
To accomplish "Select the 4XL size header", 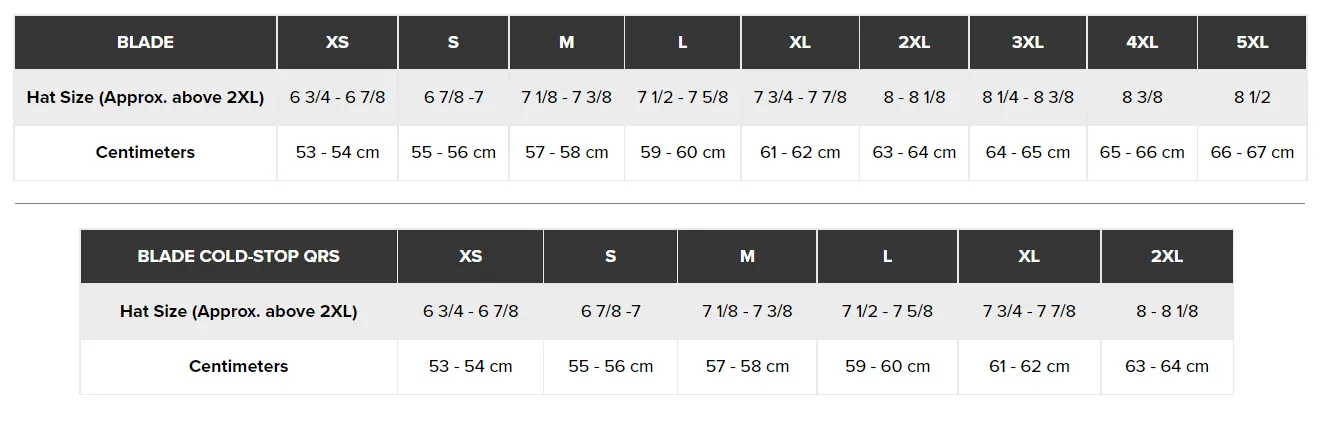I will pos(1142,42).
